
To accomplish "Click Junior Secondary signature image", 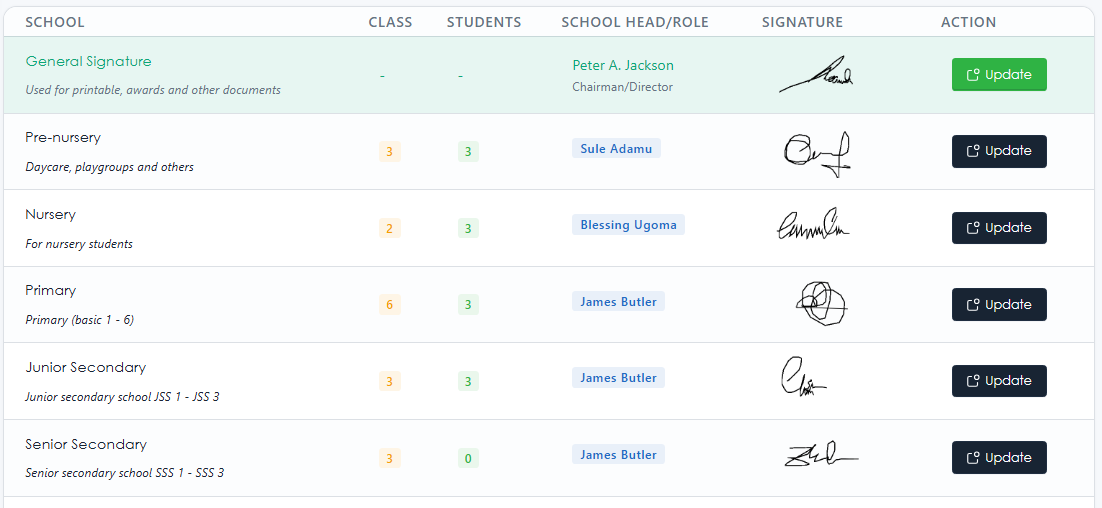I will 803,378.
